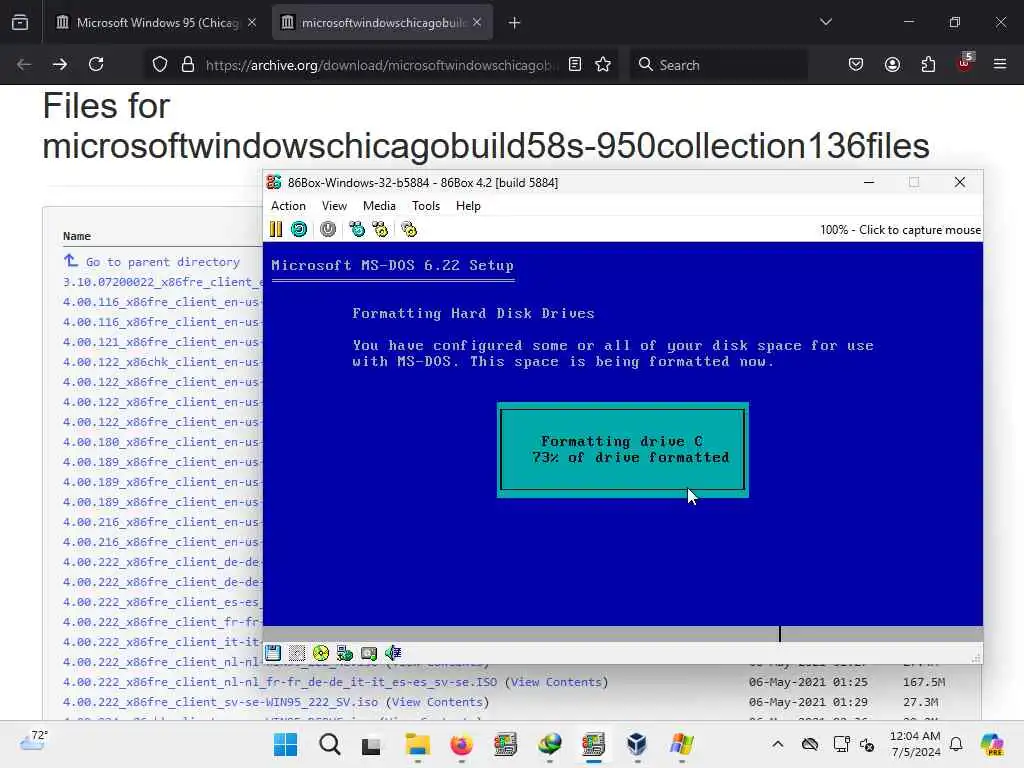Image resolution: width=1024 pixels, height=768 pixels.
Task: Open weather widget showing 72°
Action: coord(33,742)
